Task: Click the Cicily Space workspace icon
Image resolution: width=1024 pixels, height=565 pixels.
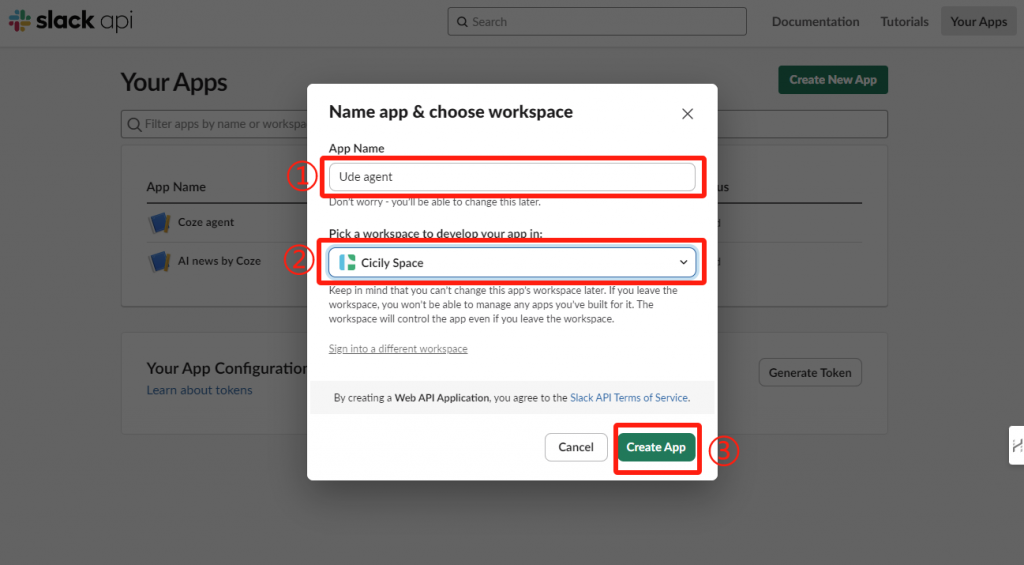Action: pos(347,263)
